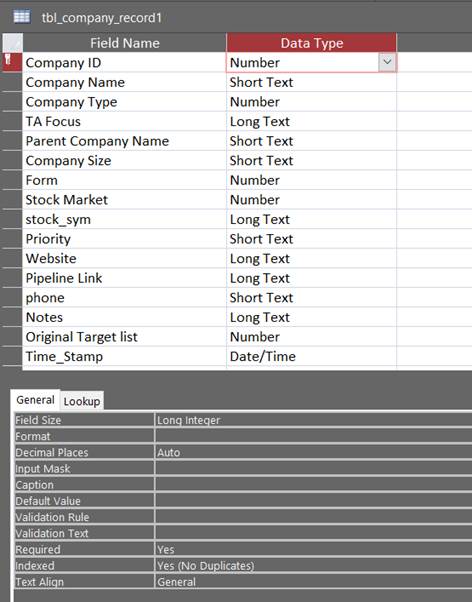This screenshot has height=602, width=472.
Task: Open the Data Type dropdown for Company ID
Action: tap(387, 62)
